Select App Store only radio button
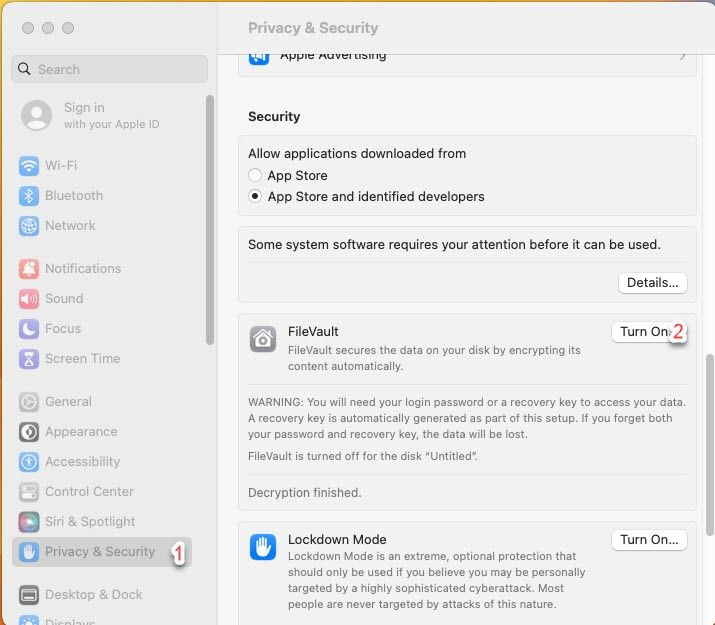 (255, 175)
